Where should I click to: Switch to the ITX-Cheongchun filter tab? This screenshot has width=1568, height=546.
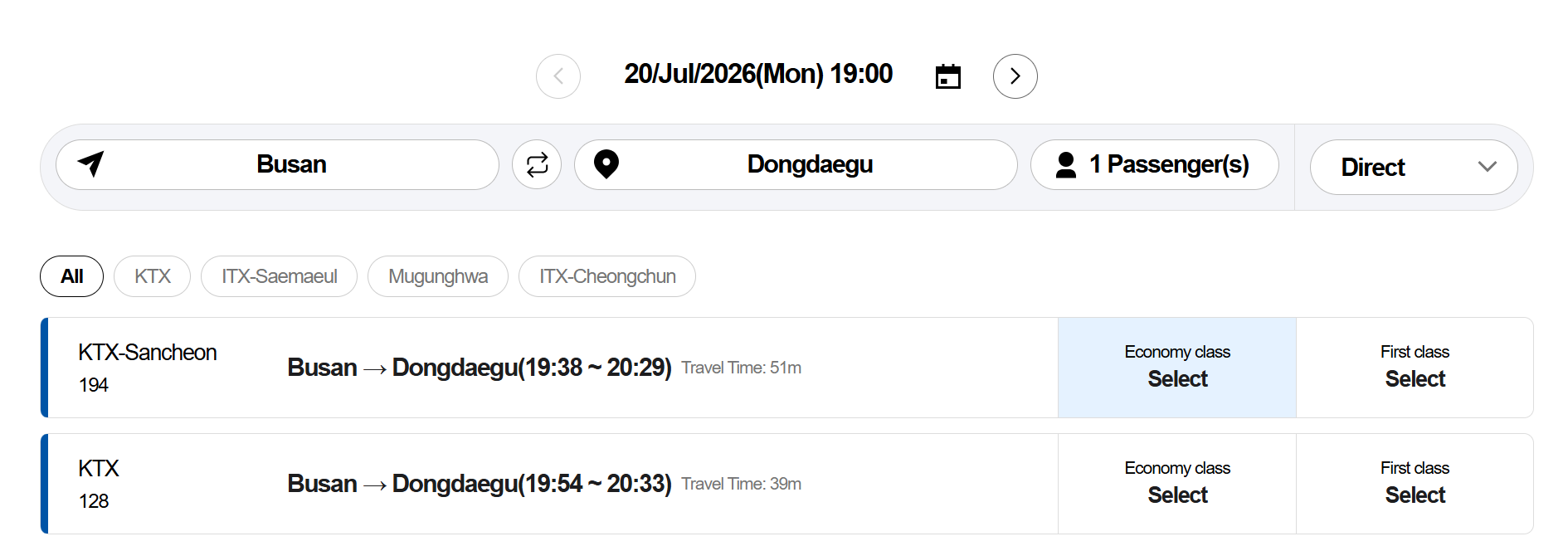pos(607,276)
